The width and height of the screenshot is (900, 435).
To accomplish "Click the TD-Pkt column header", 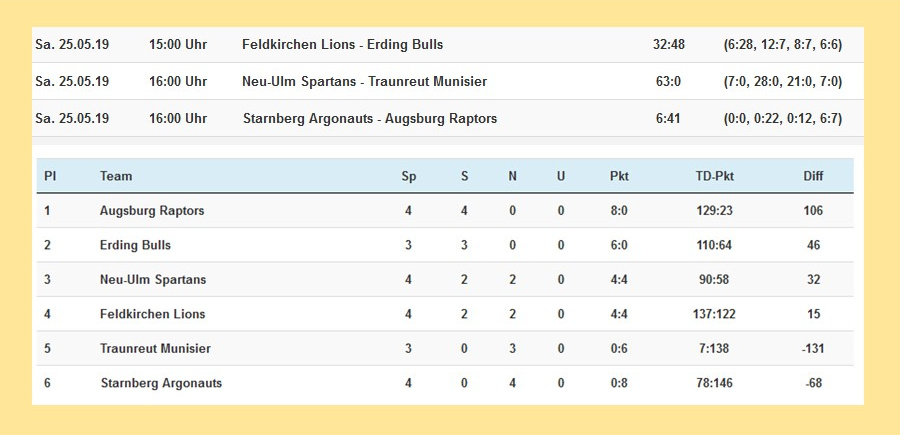I will (x=714, y=176).
